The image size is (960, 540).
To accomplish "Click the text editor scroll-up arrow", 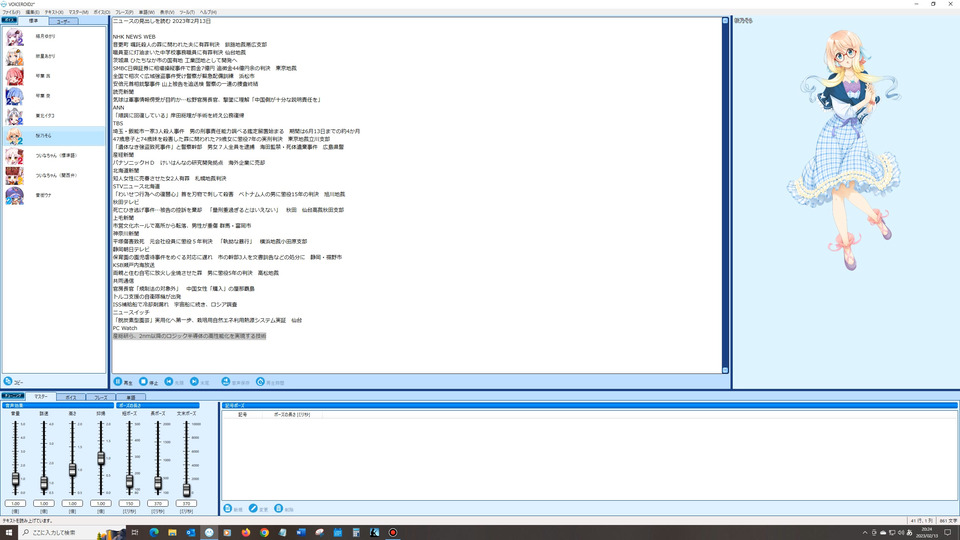I will pos(726,21).
